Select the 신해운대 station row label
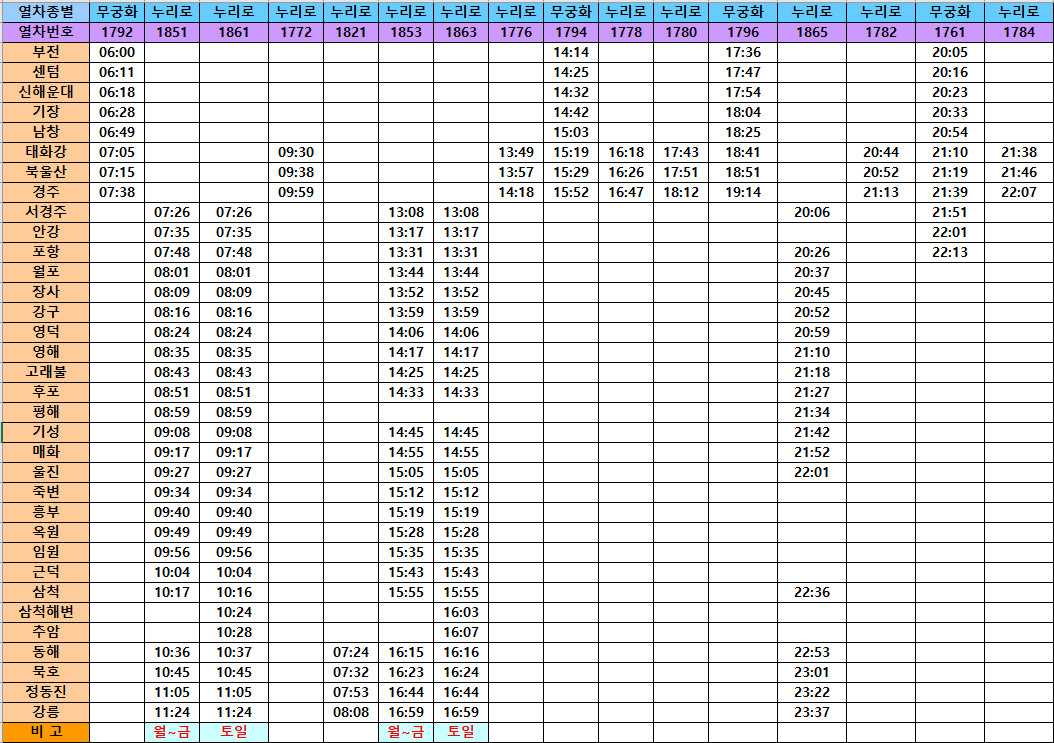This screenshot has height=743, width=1054. [46, 92]
